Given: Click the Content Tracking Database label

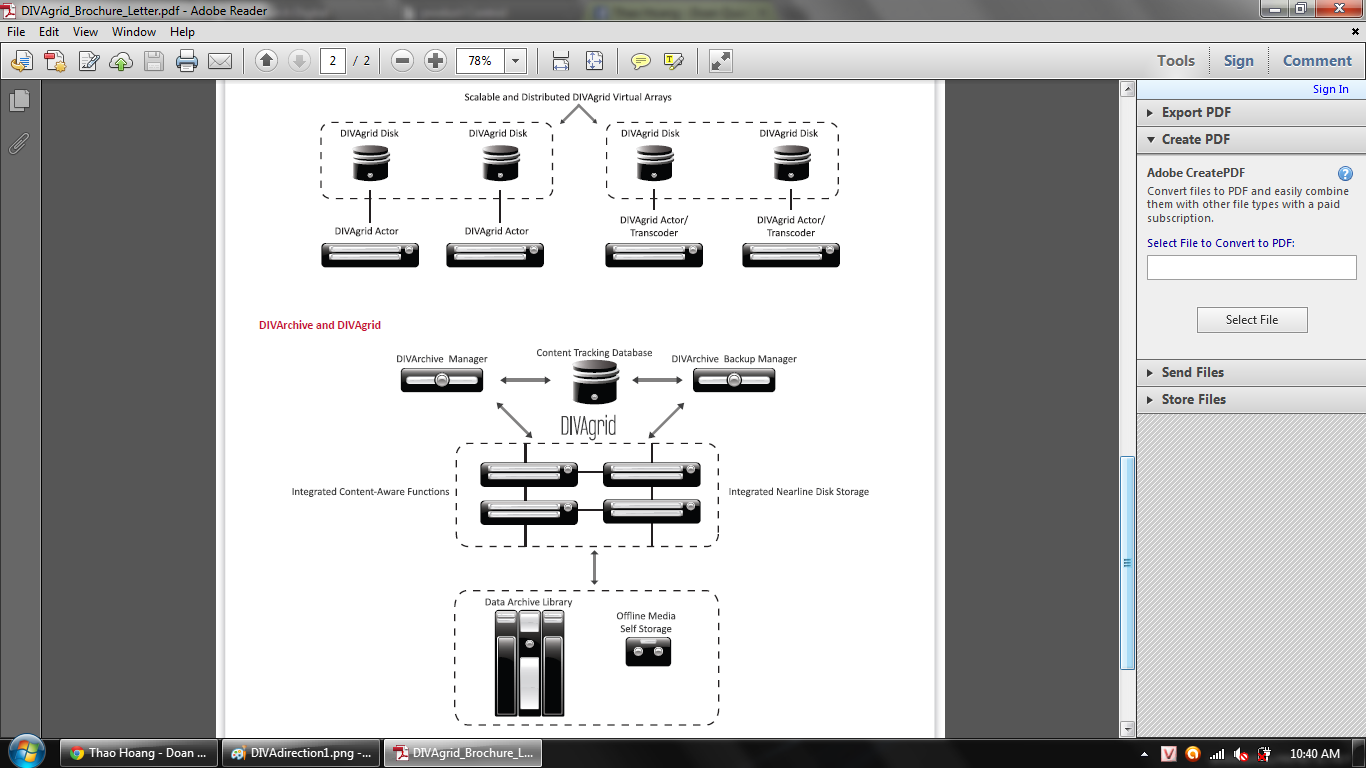Looking at the screenshot, I should pyautogui.click(x=594, y=353).
